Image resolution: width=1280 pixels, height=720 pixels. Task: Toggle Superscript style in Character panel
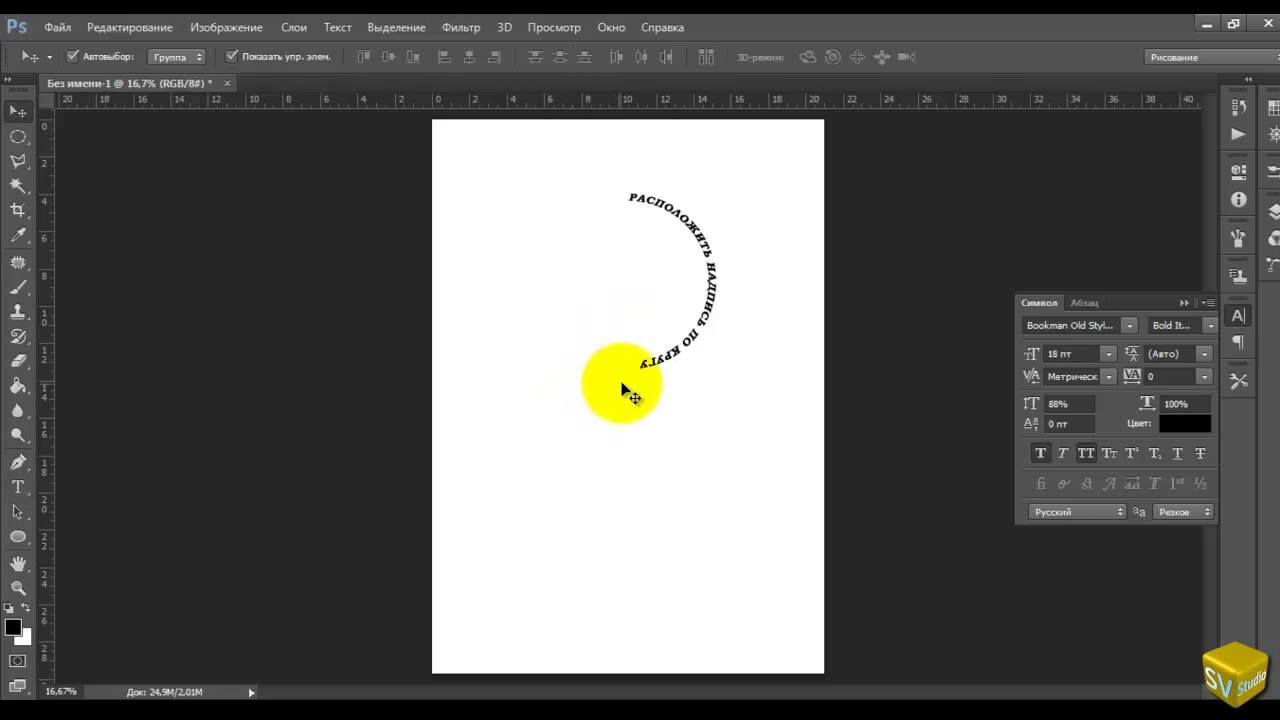(1132, 453)
